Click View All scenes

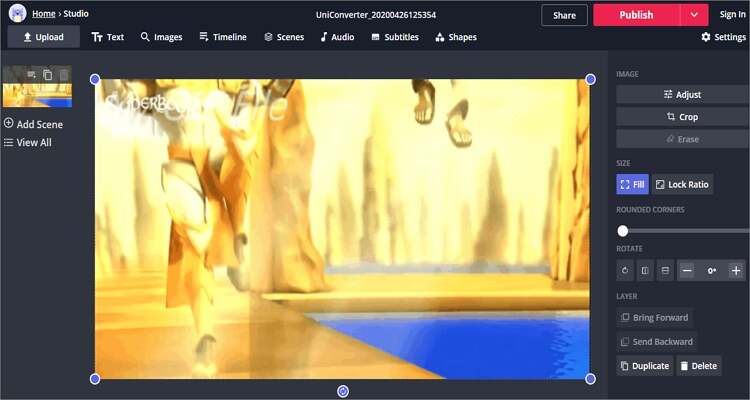click(x=28, y=143)
